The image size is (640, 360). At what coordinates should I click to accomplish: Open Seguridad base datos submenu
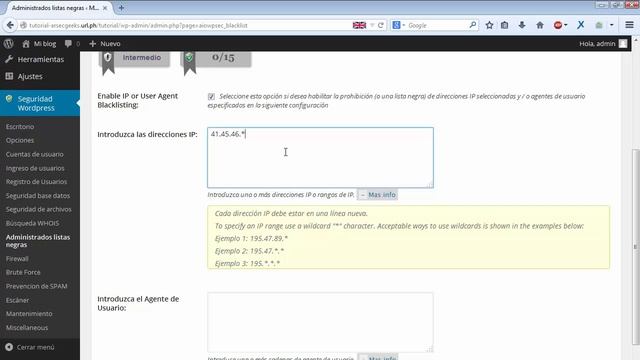click(x=38, y=196)
